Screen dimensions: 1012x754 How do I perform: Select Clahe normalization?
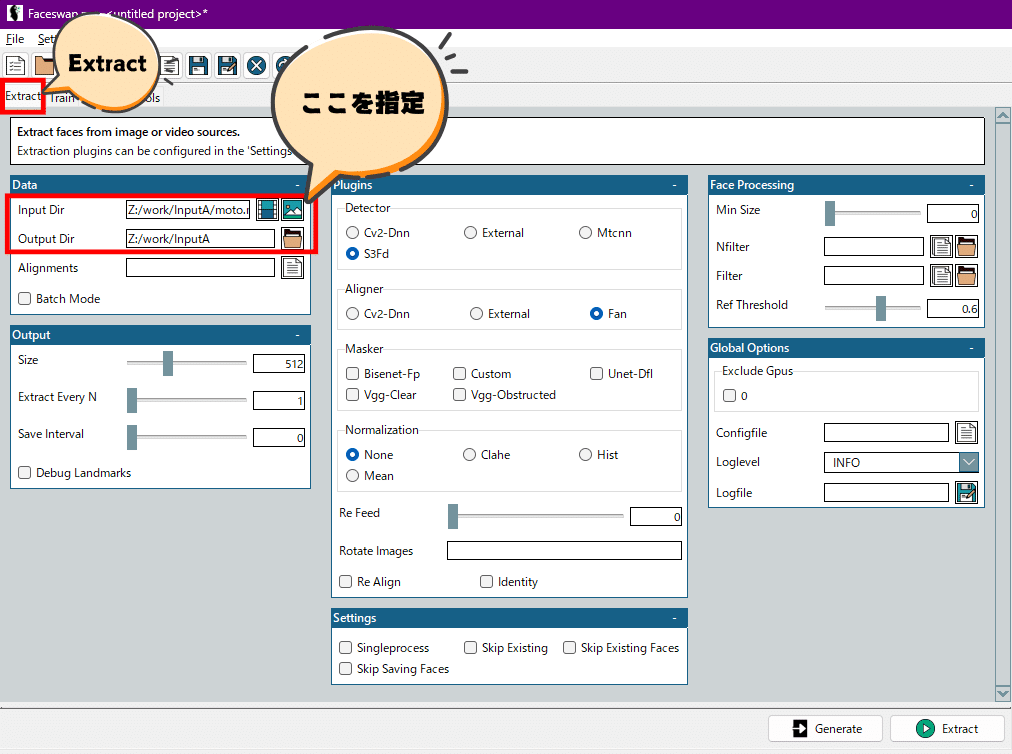point(469,454)
